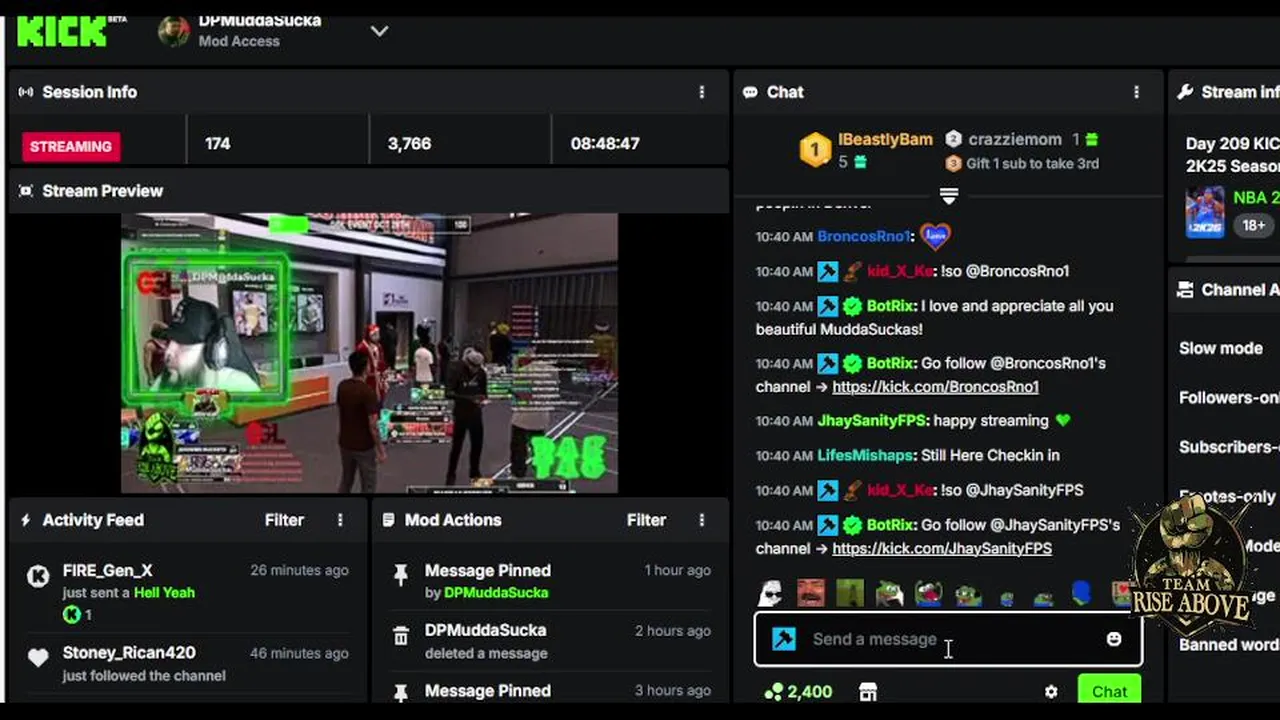Screen dimensions: 1280x720
Task: Open the kick.com/JhaySanityFPS link
Action: (942, 549)
